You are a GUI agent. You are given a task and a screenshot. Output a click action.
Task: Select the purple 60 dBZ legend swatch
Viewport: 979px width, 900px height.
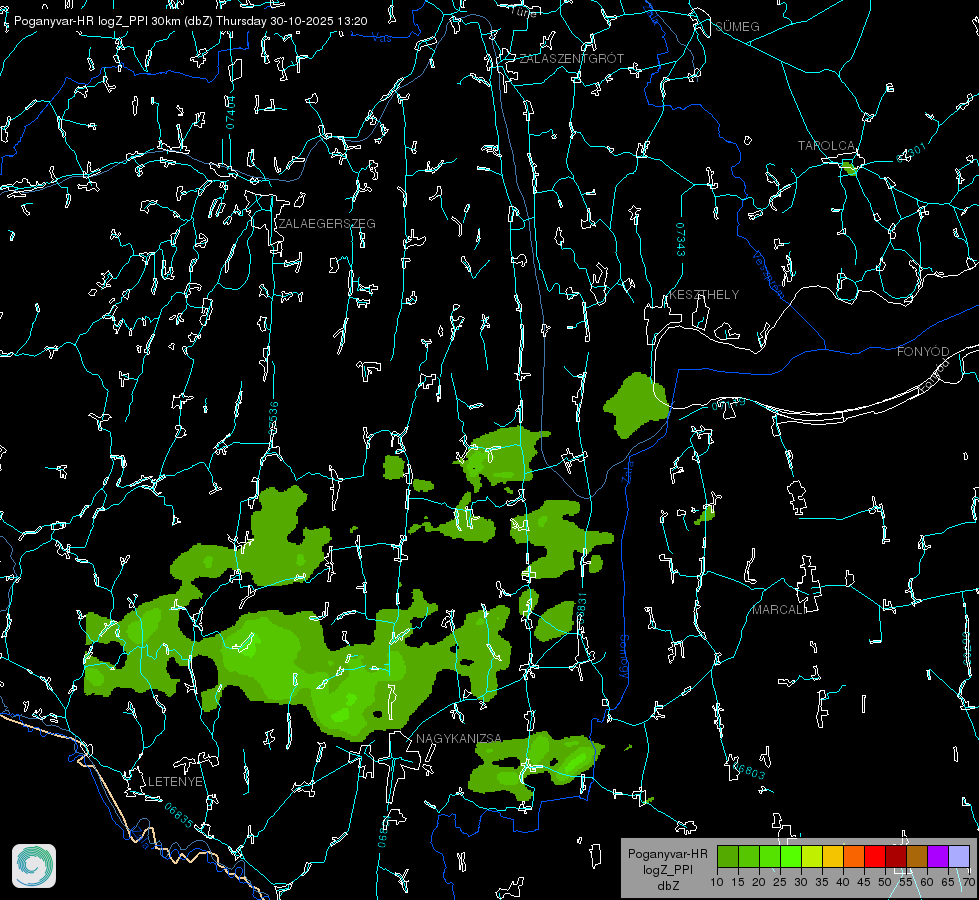click(938, 856)
